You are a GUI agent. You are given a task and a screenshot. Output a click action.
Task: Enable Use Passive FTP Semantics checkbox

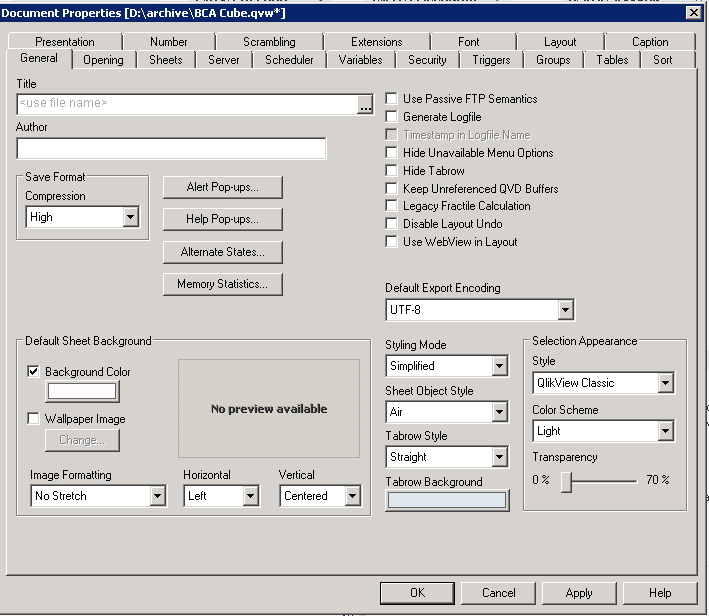392,99
